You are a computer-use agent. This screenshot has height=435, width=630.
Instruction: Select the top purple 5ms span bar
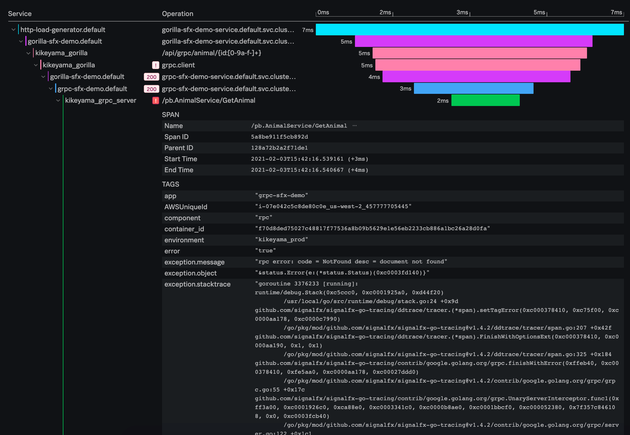pyautogui.click(x=474, y=41)
